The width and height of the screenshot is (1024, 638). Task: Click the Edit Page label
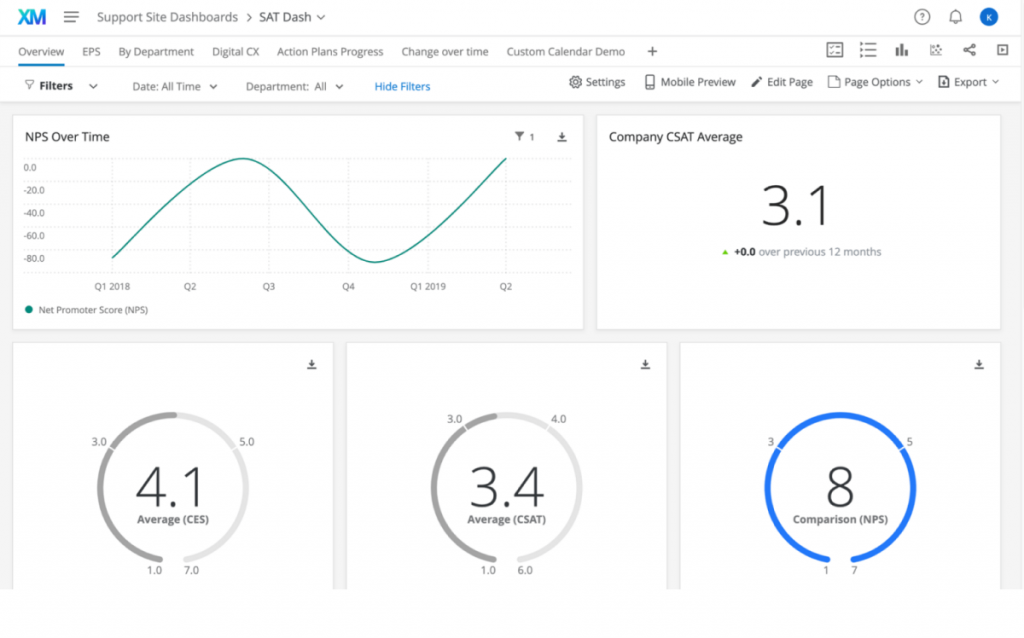790,82
